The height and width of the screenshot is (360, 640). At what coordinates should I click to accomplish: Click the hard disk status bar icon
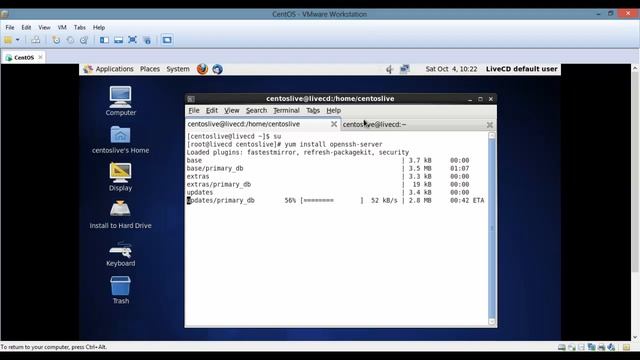(562, 347)
